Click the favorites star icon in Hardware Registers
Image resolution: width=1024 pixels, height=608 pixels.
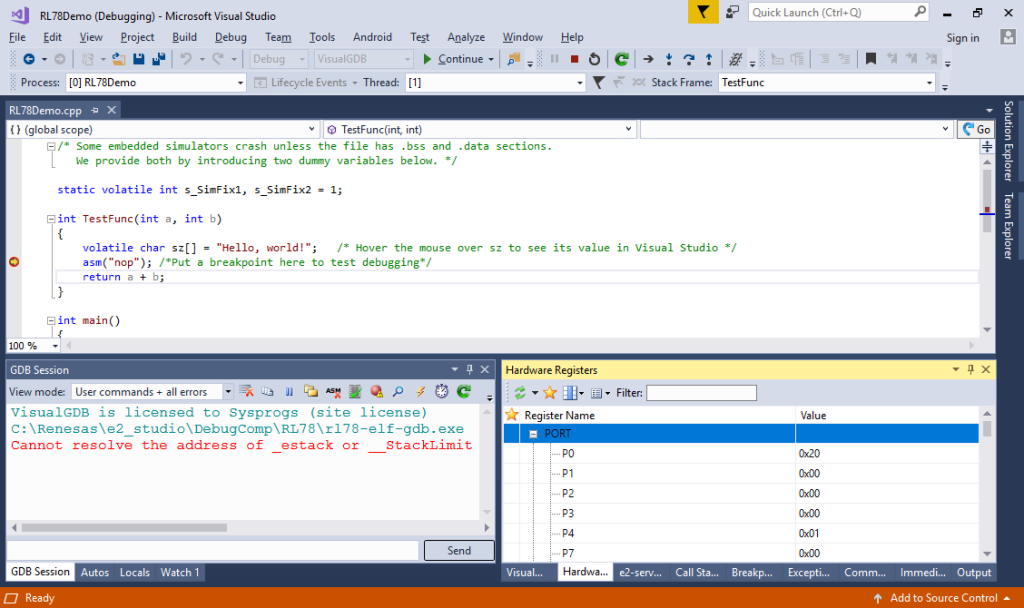(x=549, y=392)
